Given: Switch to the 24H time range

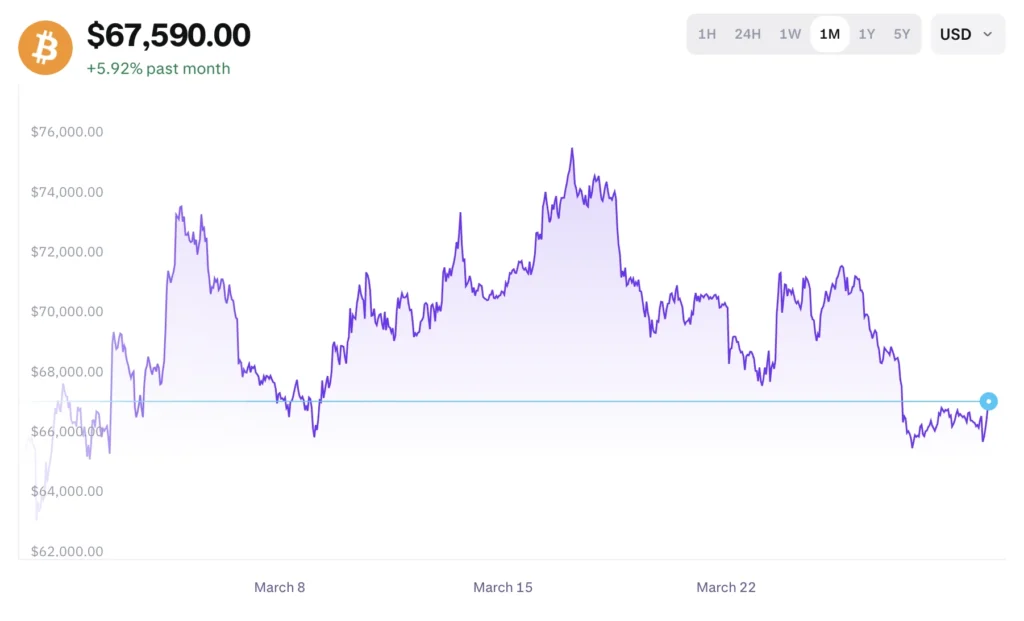Looking at the screenshot, I should (x=747, y=34).
